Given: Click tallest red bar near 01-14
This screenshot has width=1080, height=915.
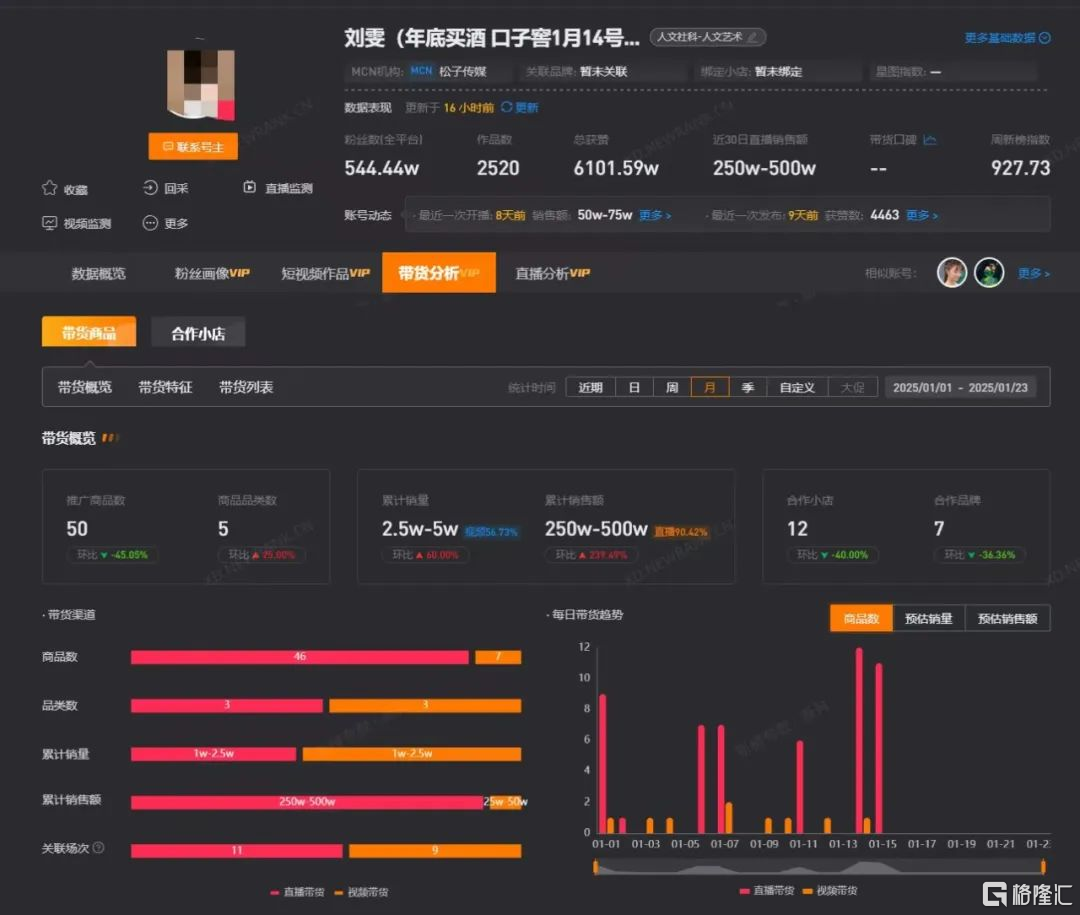Looking at the screenshot, I should tap(859, 740).
